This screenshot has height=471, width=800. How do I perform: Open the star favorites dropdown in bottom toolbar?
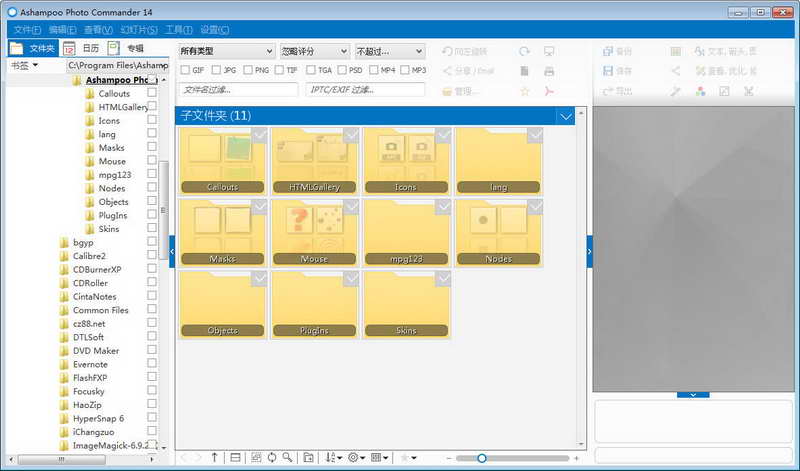pos(408,458)
